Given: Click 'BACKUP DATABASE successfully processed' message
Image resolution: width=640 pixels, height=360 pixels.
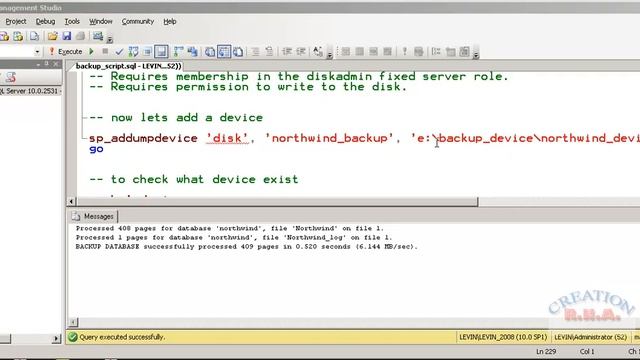Looking at the screenshot, I should (x=247, y=247).
